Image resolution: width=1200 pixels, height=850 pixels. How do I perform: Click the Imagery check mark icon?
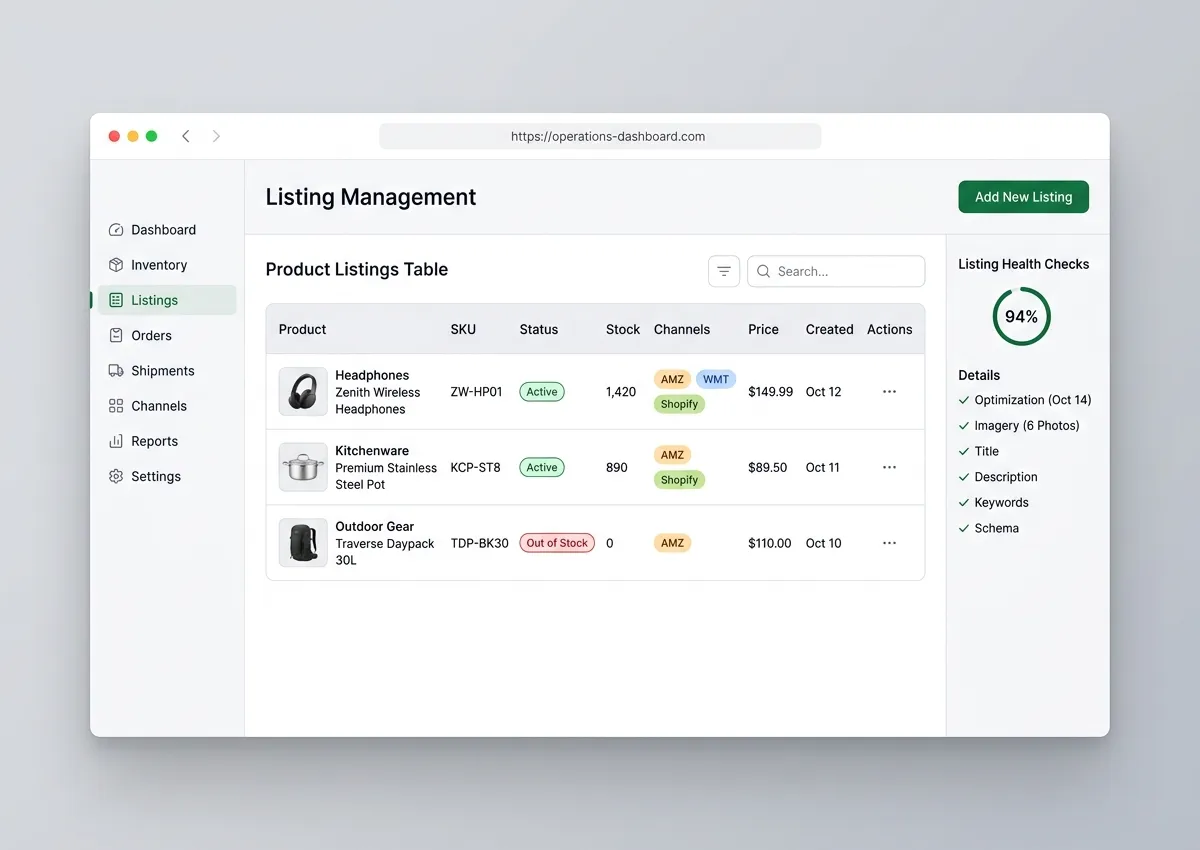pos(964,426)
